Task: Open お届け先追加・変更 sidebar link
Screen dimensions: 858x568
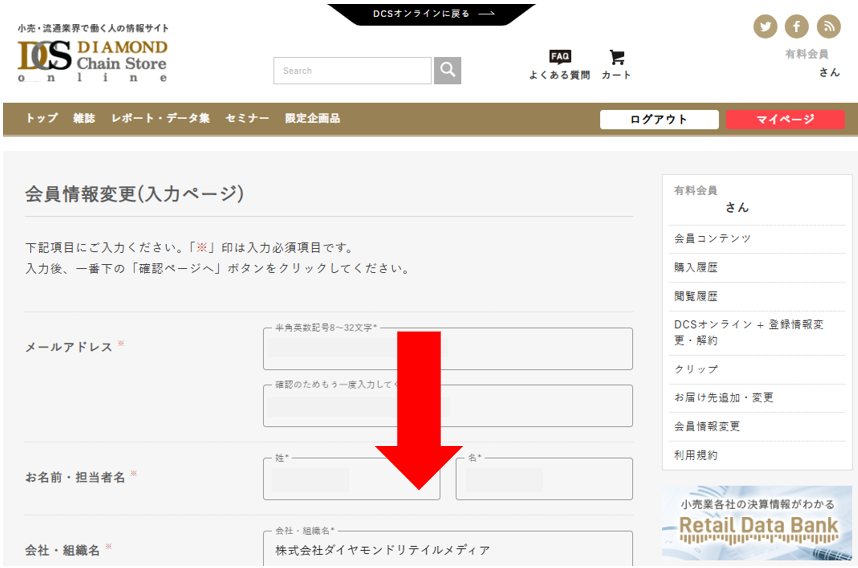Action: click(724, 398)
